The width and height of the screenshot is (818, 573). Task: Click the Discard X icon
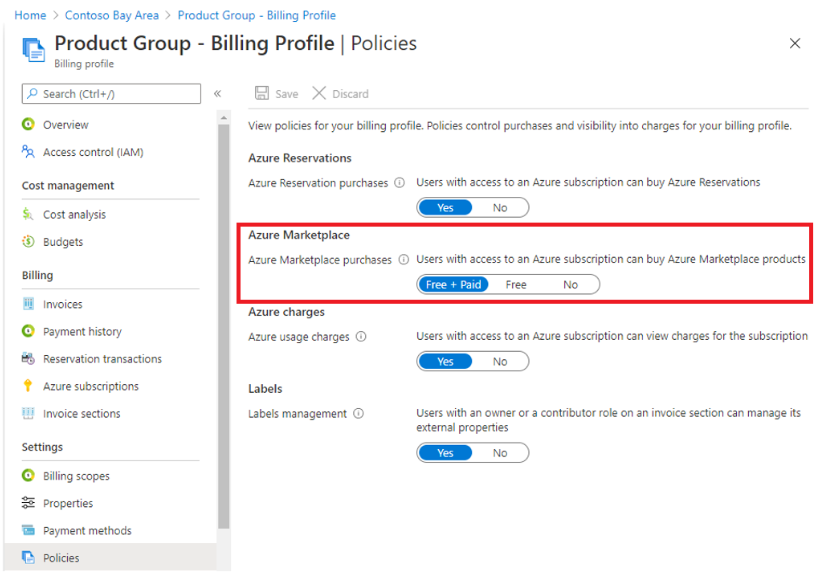tap(319, 93)
